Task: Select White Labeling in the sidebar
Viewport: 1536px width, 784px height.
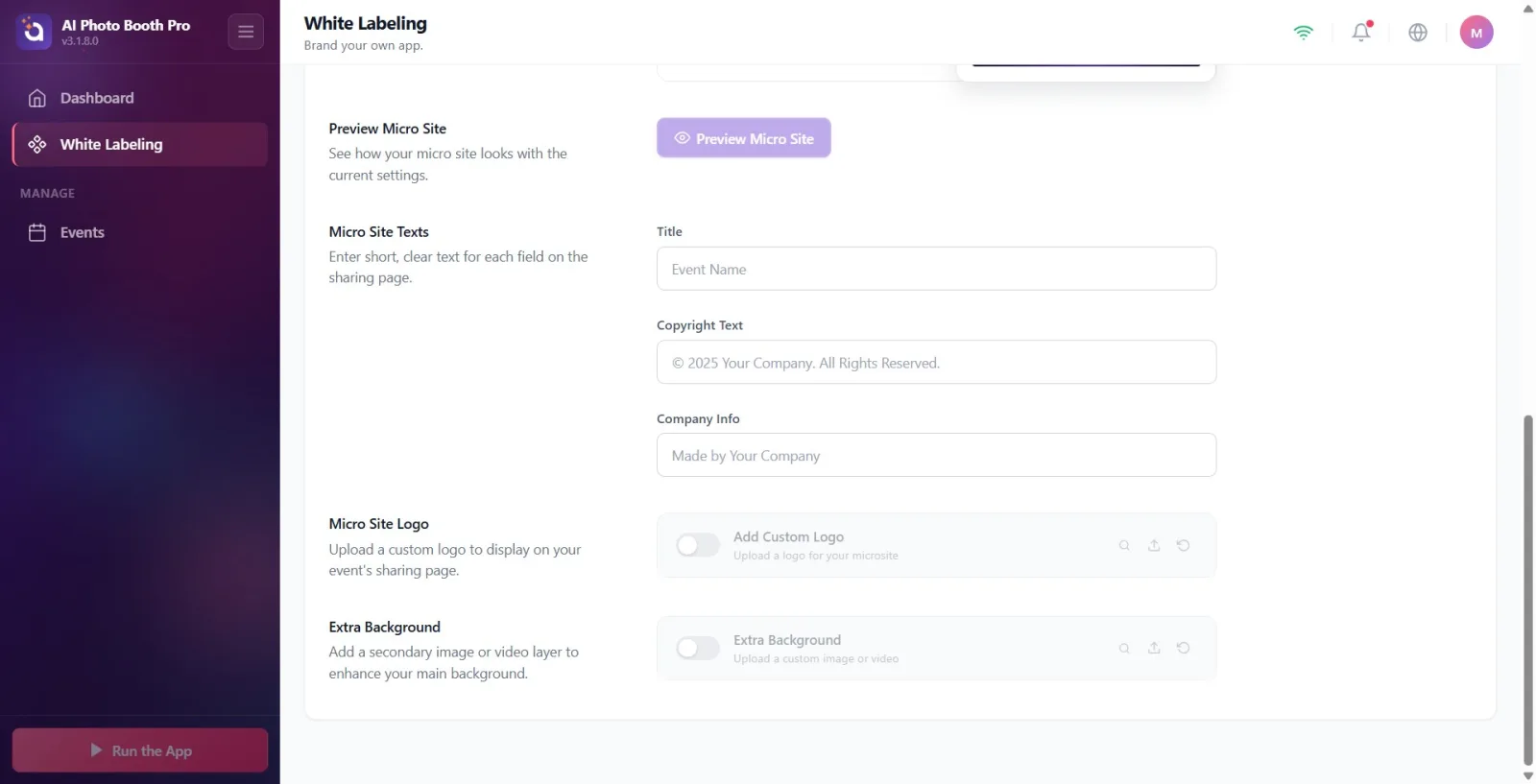Action: point(139,144)
